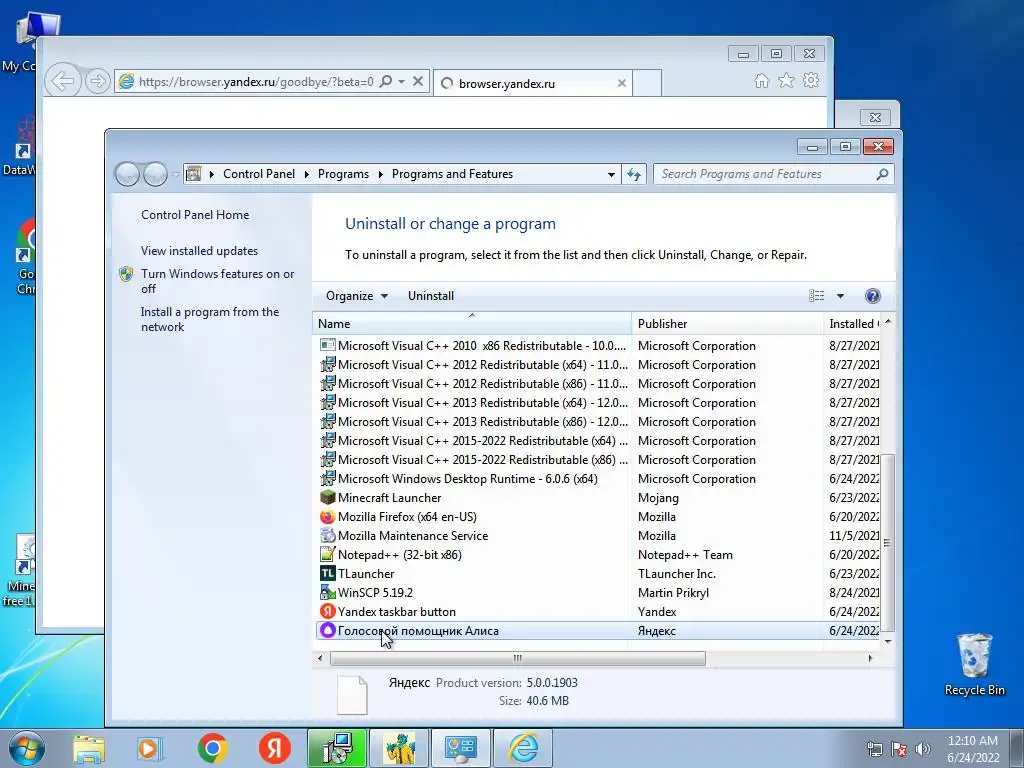Open the Organize dropdown menu
This screenshot has width=1024, height=768.
(357, 296)
